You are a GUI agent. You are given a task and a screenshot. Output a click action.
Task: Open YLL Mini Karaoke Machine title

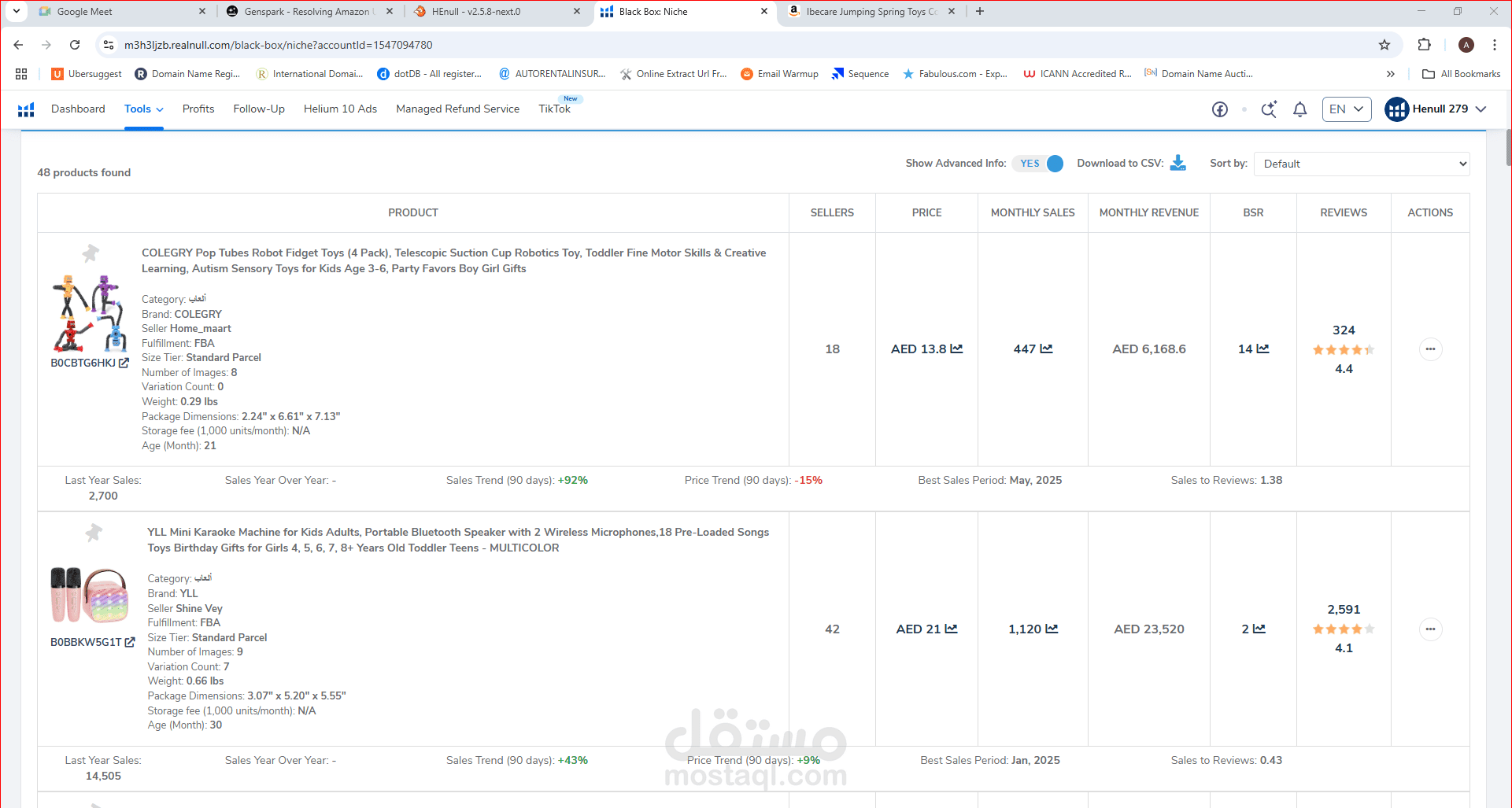coord(458,540)
